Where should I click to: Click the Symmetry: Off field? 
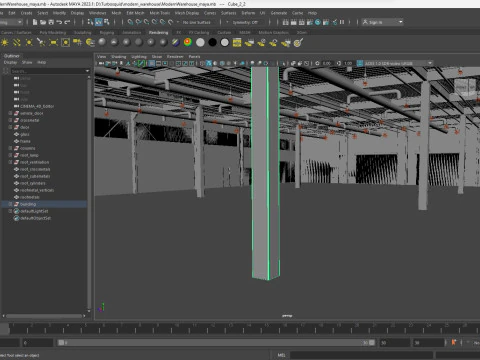(x=245, y=22)
